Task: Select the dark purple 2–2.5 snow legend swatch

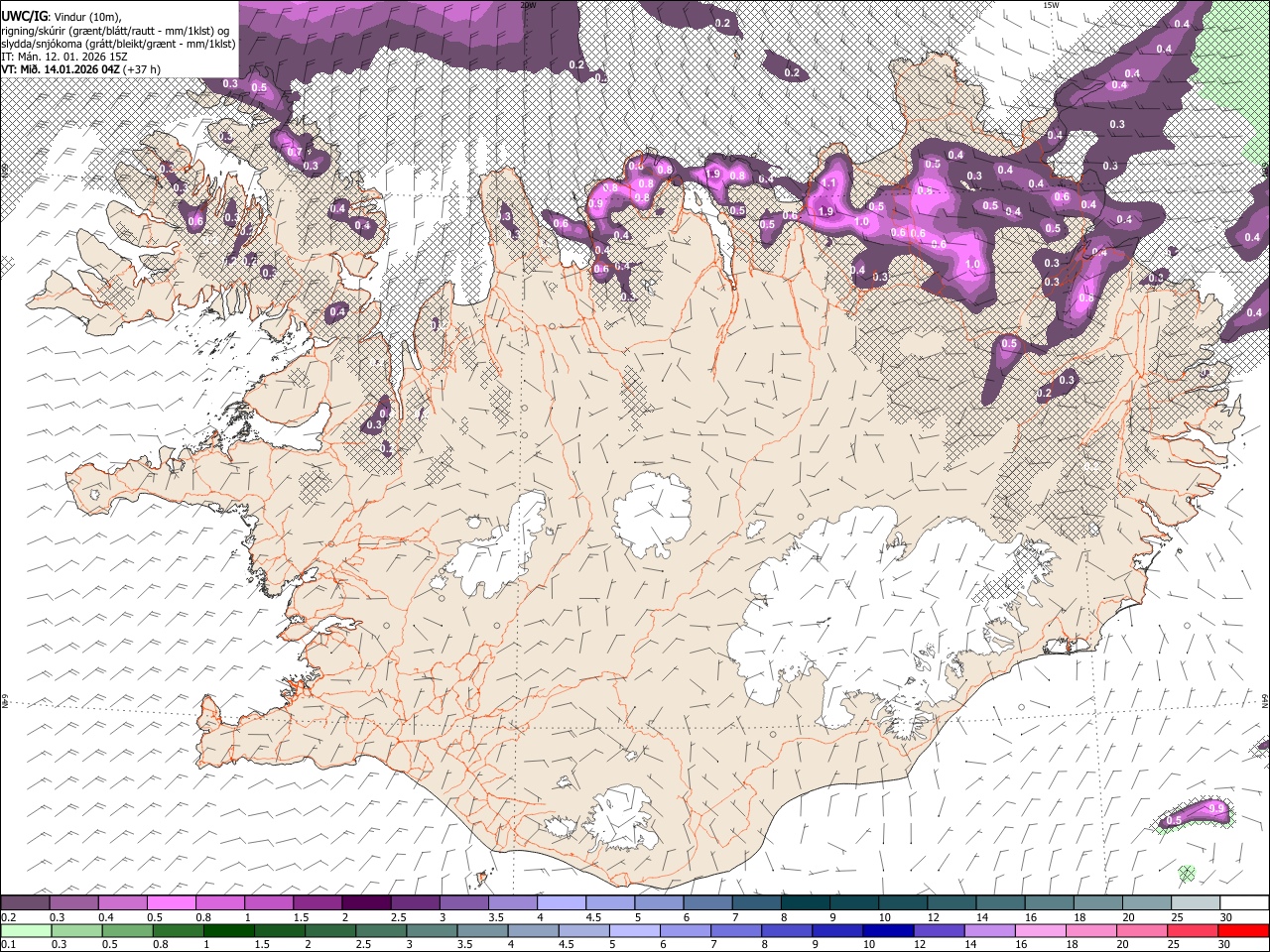Action: click(x=366, y=903)
